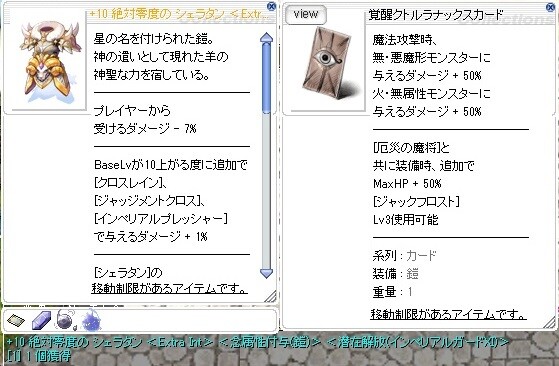This screenshot has height=366, width=559.
Task: Click the resize grip of armor window
Action: pos(271,296)
